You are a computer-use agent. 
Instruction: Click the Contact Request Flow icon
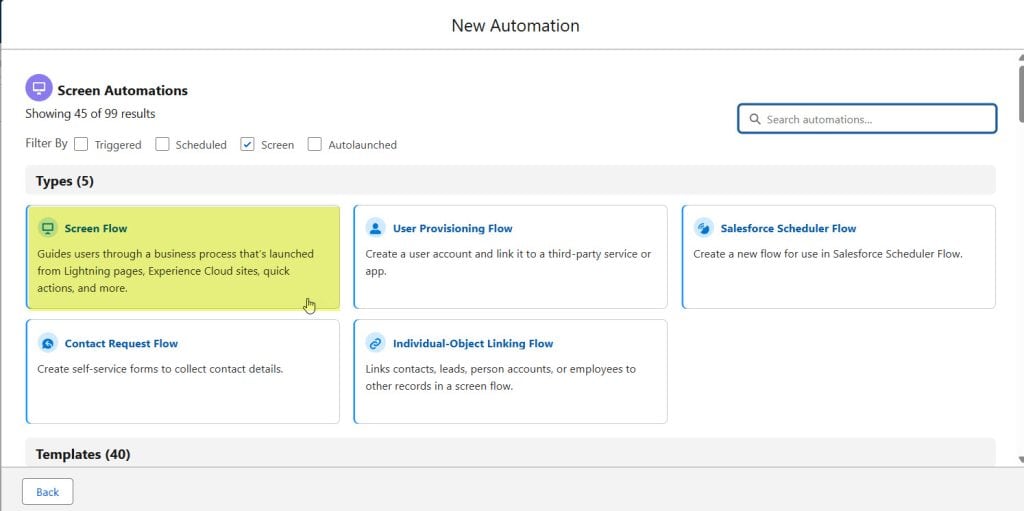pos(48,343)
